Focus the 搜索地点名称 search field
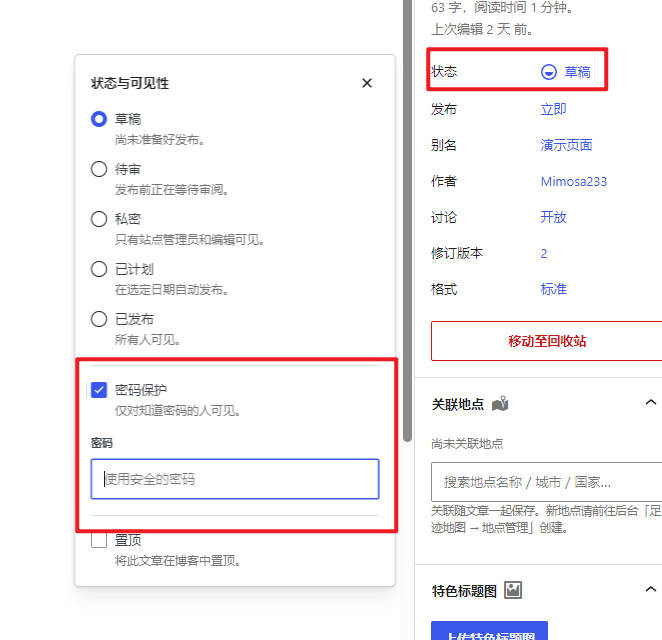Image resolution: width=662 pixels, height=640 pixels. [x=547, y=482]
